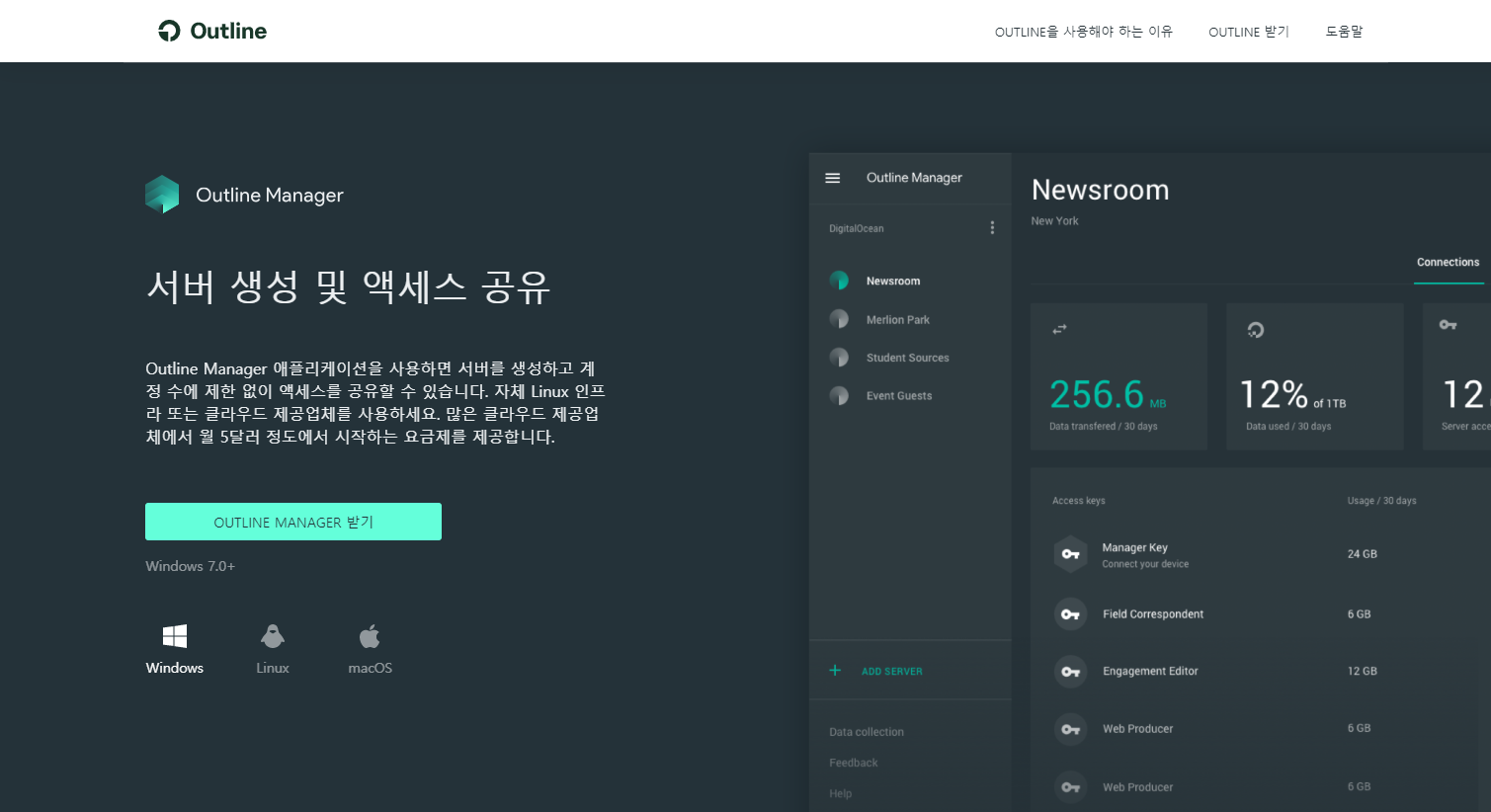This screenshot has height=812, width=1491.
Task: Select the Linux penguin icon
Action: [x=273, y=636]
